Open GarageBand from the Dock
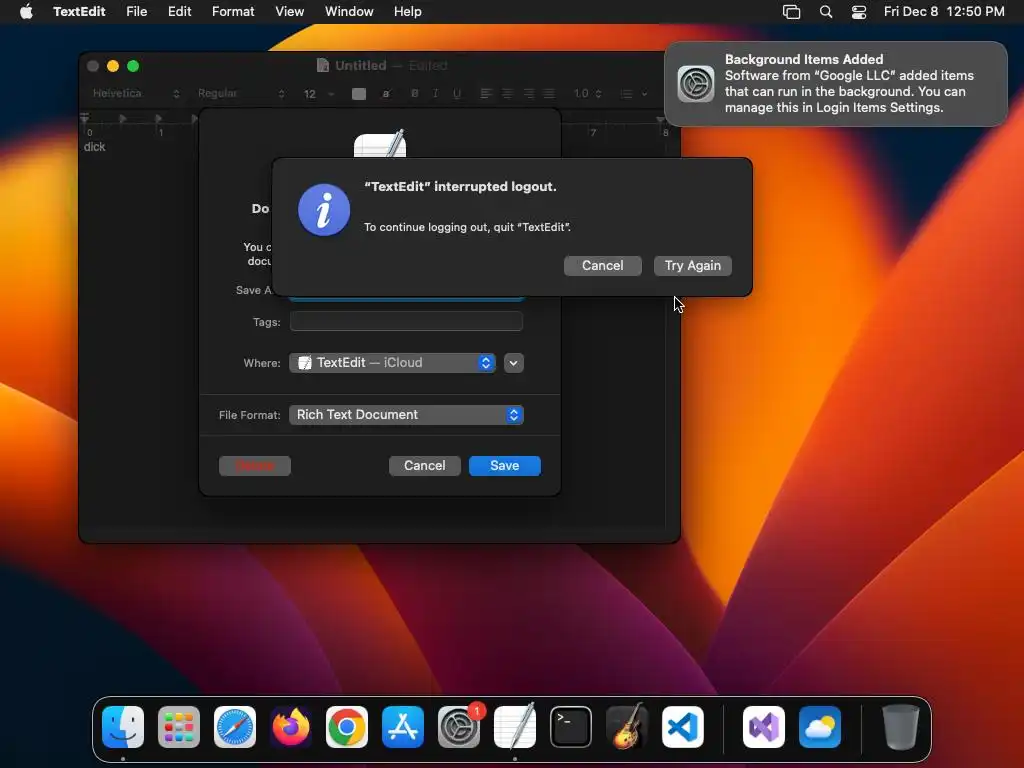 (x=627, y=727)
